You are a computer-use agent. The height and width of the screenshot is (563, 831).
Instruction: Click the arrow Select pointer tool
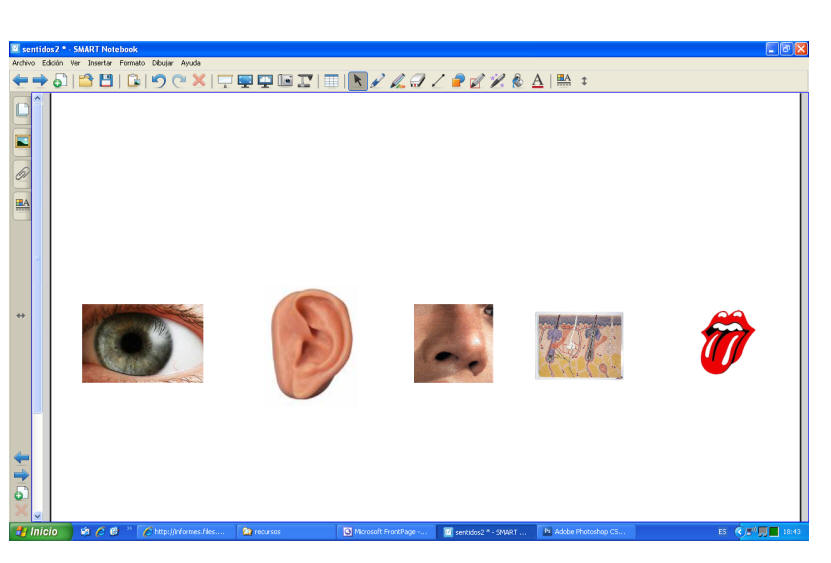[358, 81]
